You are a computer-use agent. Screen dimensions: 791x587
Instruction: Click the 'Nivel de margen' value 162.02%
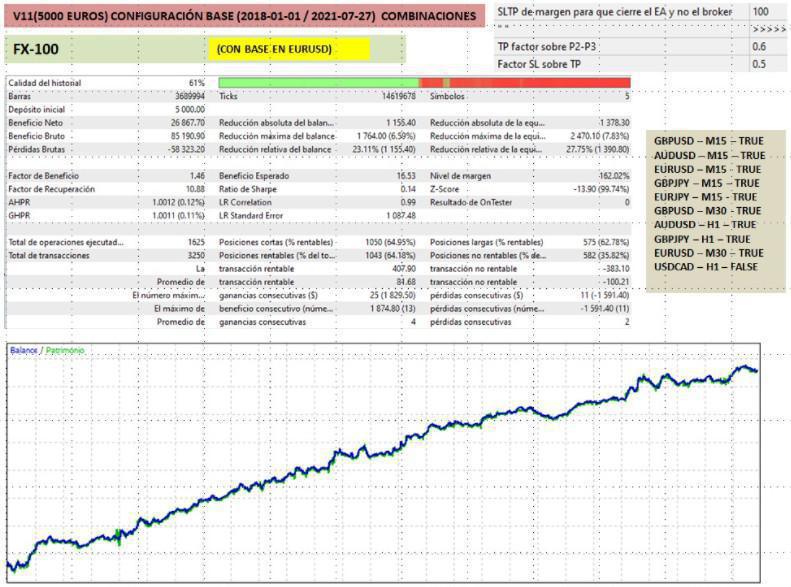(x=614, y=175)
